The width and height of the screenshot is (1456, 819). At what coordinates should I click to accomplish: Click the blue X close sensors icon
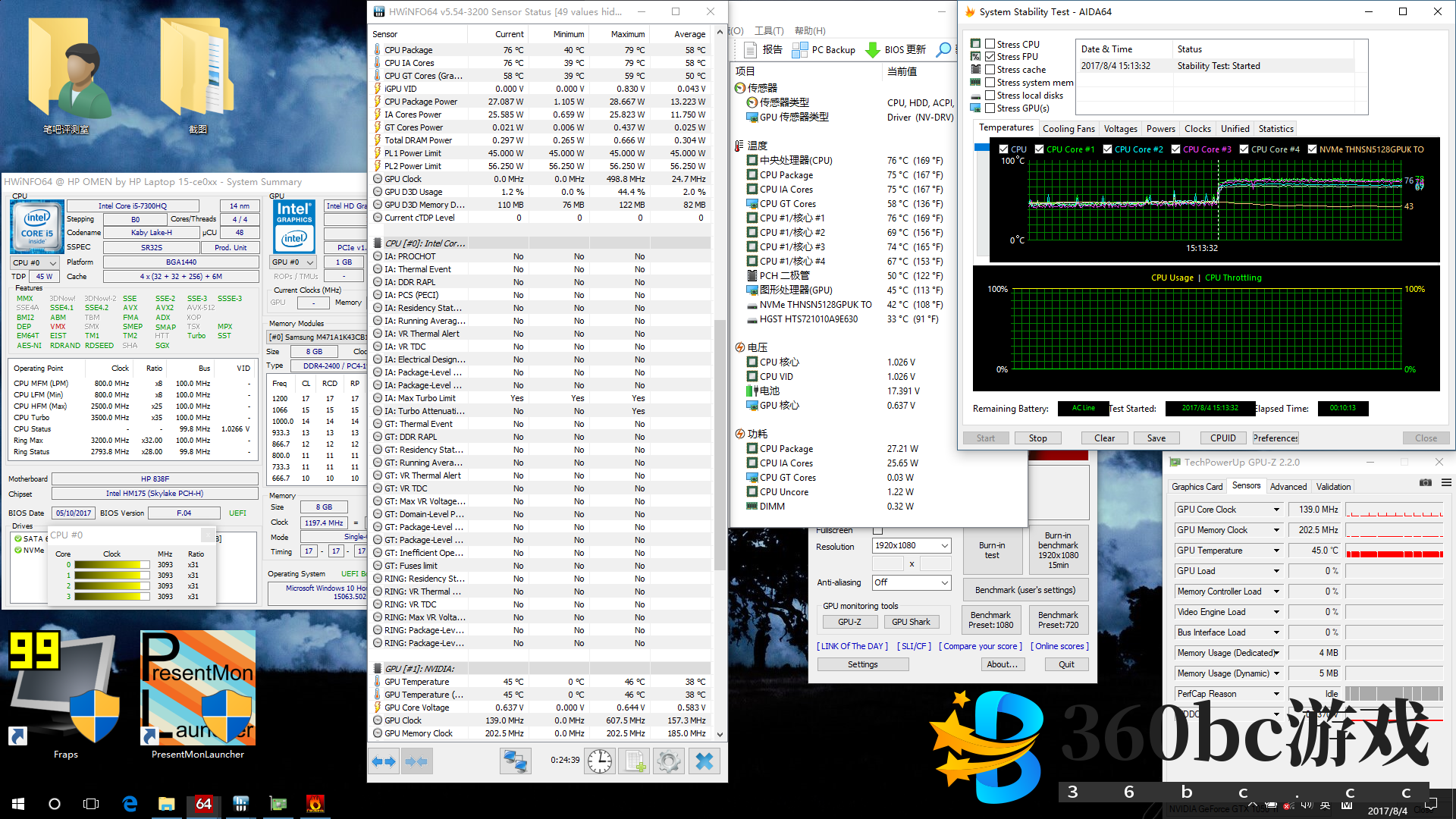click(x=704, y=761)
